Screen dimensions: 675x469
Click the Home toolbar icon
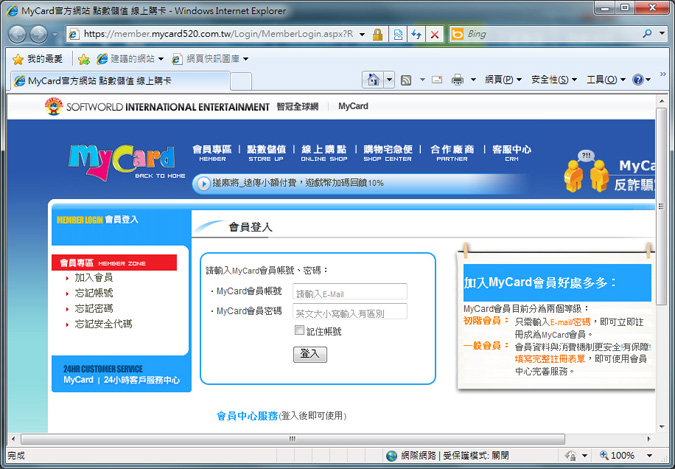click(372, 80)
